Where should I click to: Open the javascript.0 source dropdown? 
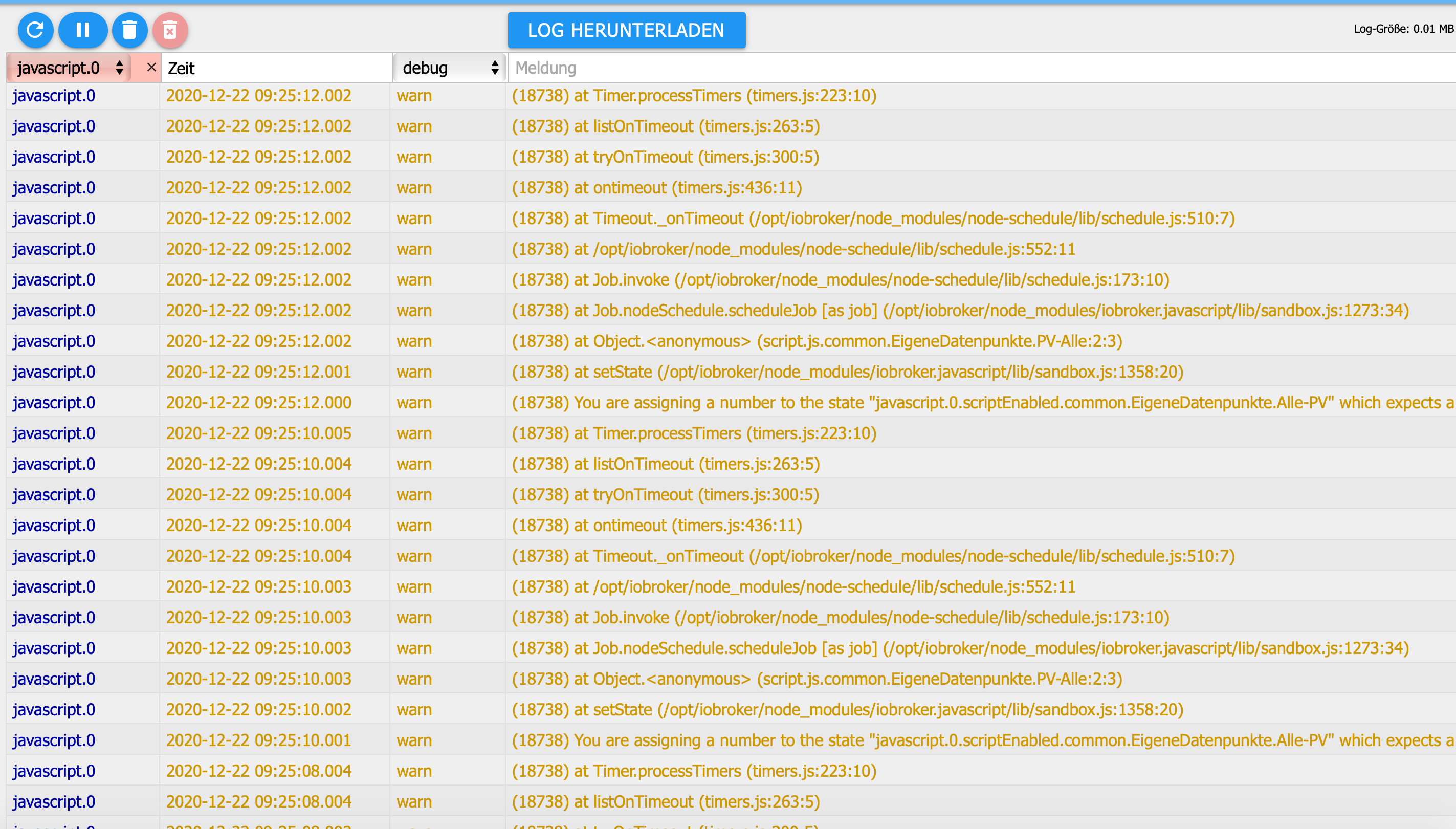click(70, 68)
